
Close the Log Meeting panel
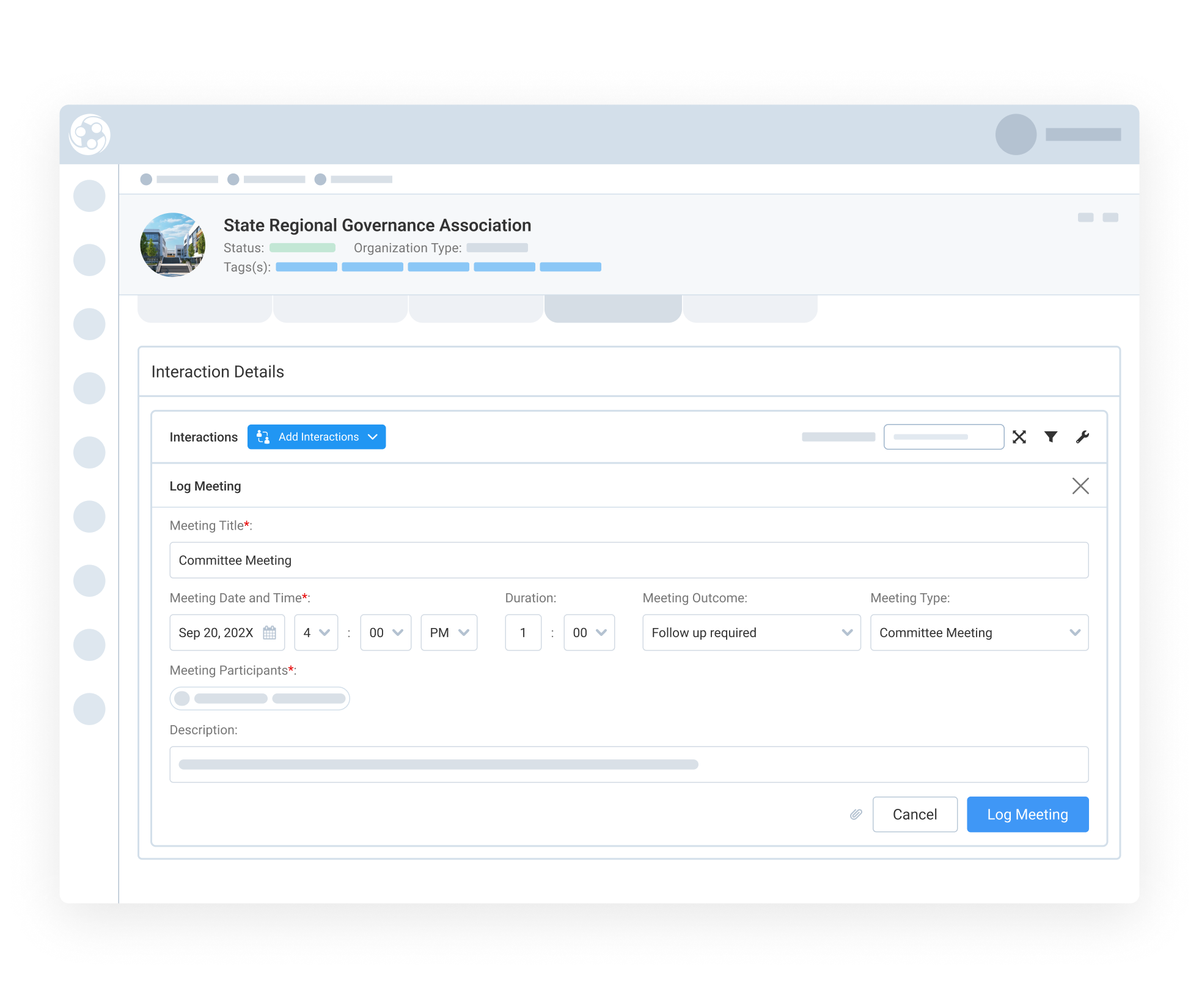coord(1080,486)
